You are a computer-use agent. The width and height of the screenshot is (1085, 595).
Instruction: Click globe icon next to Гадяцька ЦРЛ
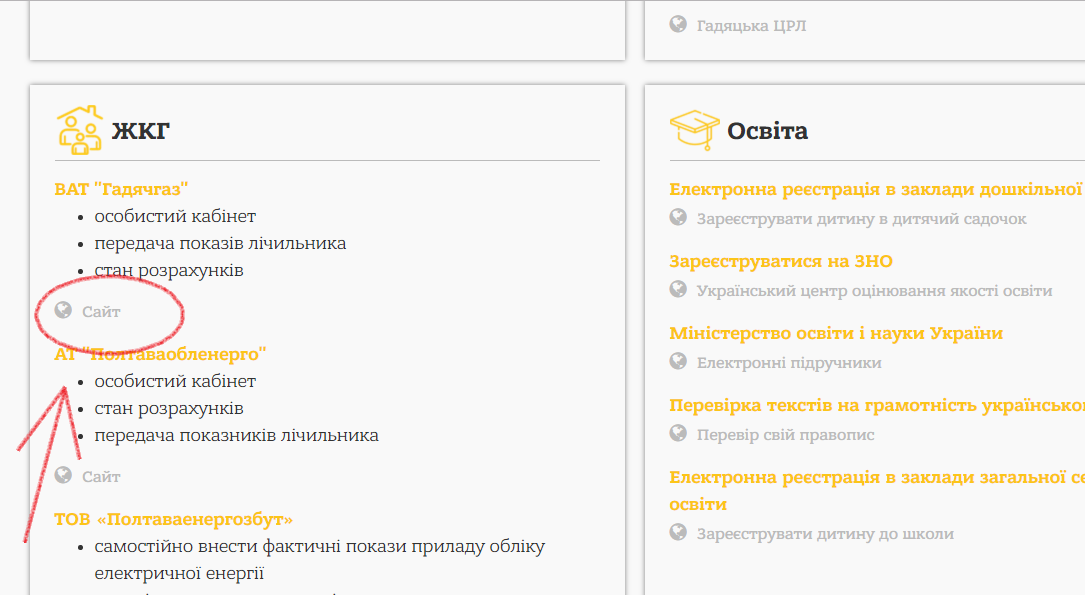[x=678, y=24]
